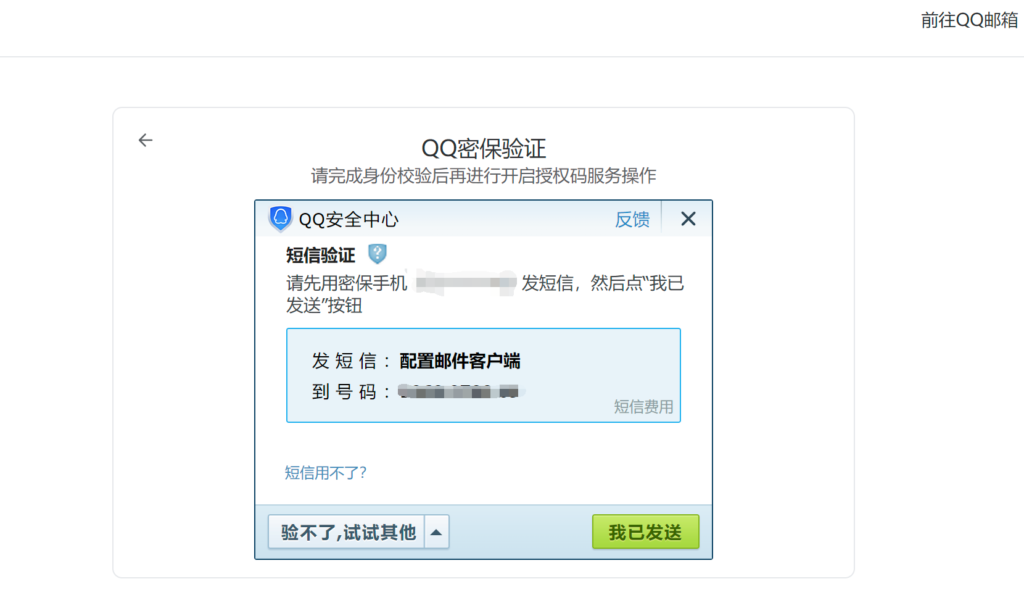Select the text 配置邮件客户端
This screenshot has height=592, width=1024.
click(x=460, y=361)
